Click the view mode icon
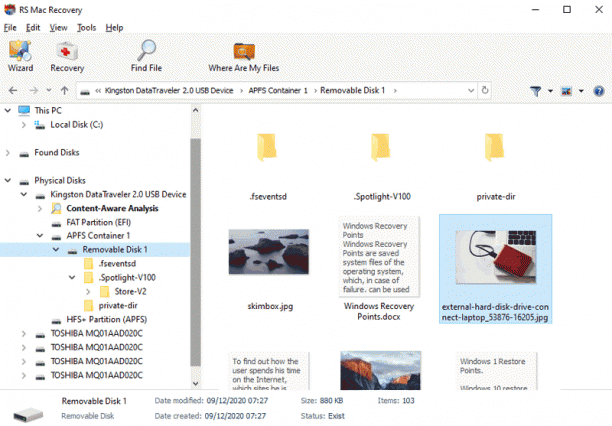The width and height of the screenshot is (612, 426). (566, 91)
